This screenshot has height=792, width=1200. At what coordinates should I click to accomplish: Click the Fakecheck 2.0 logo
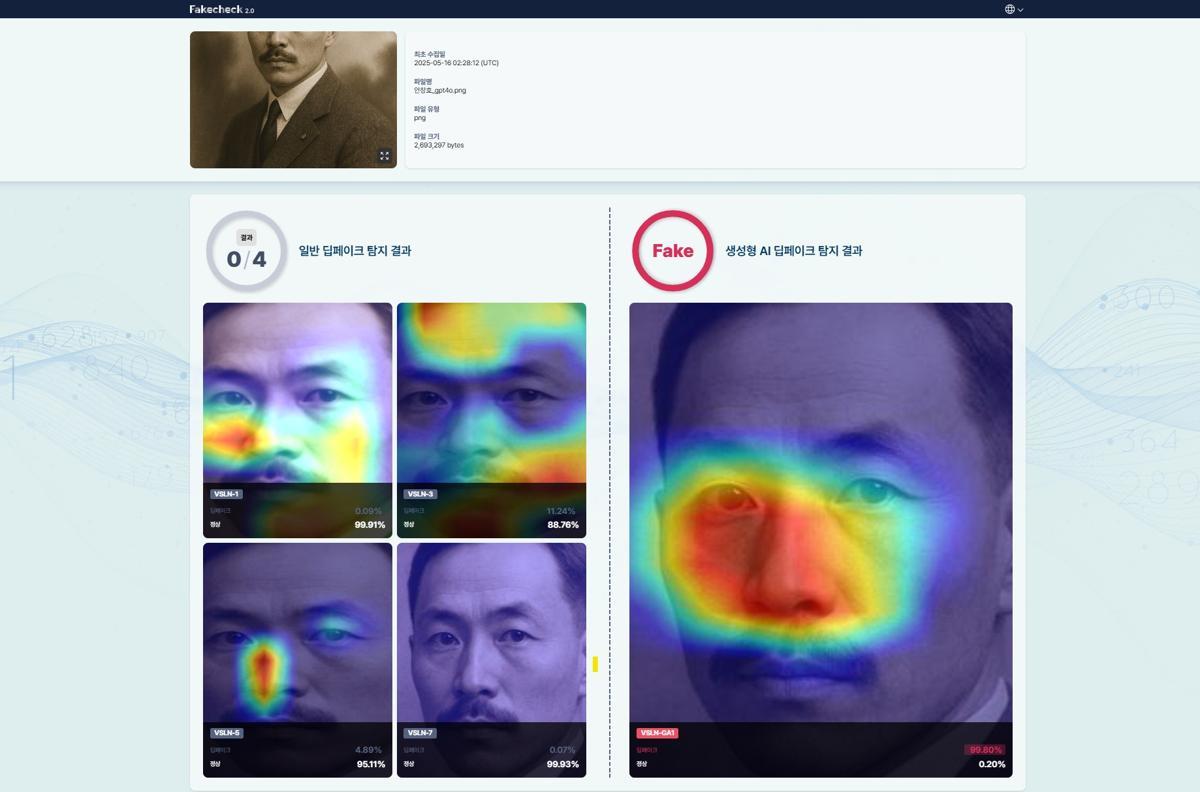point(221,9)
